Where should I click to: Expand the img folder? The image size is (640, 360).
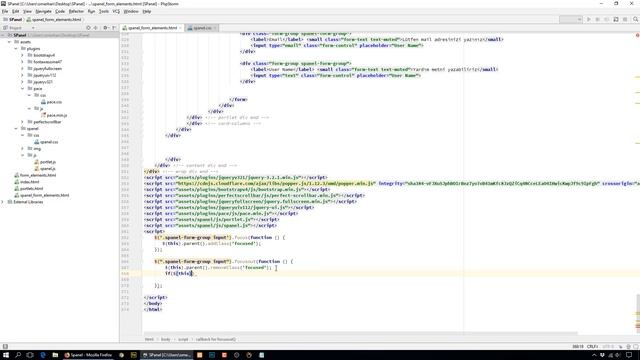click(x=22, y=149)
